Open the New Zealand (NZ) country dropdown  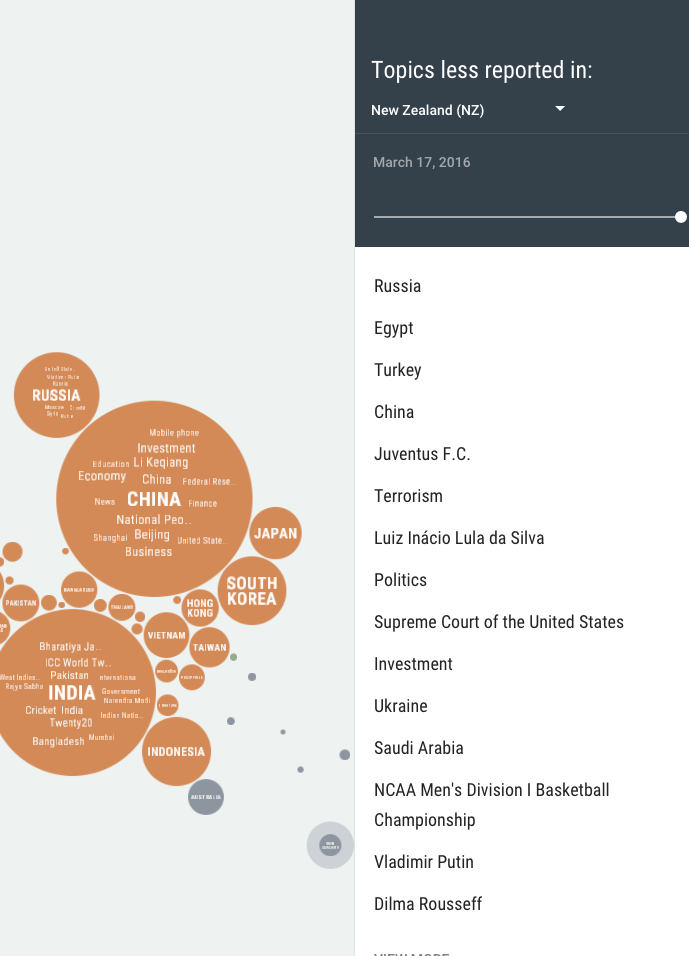pos(468,110)
